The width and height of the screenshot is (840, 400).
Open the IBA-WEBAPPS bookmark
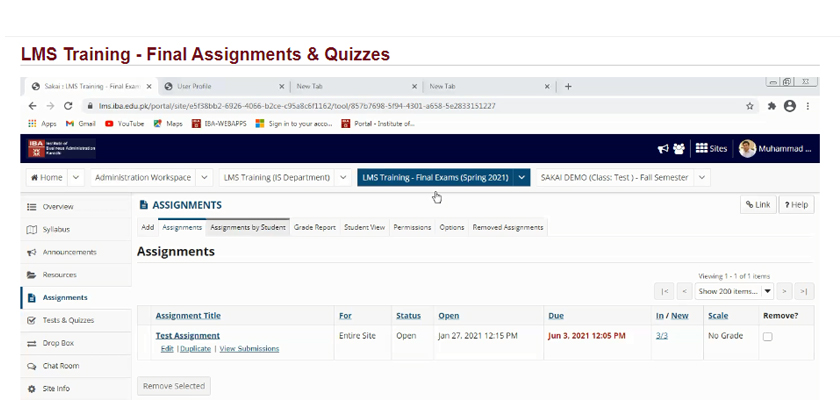tap(219, 123)
